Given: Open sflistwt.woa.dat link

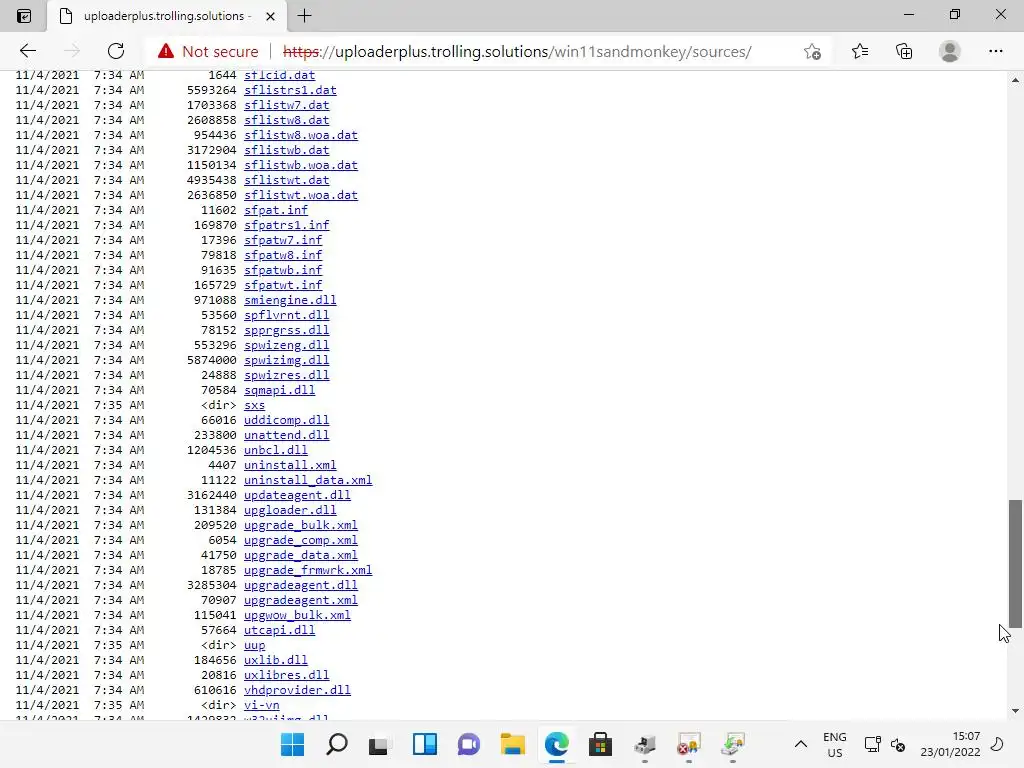Looking at the screenshot, I should pyautogui.click(x=301, y=195).
